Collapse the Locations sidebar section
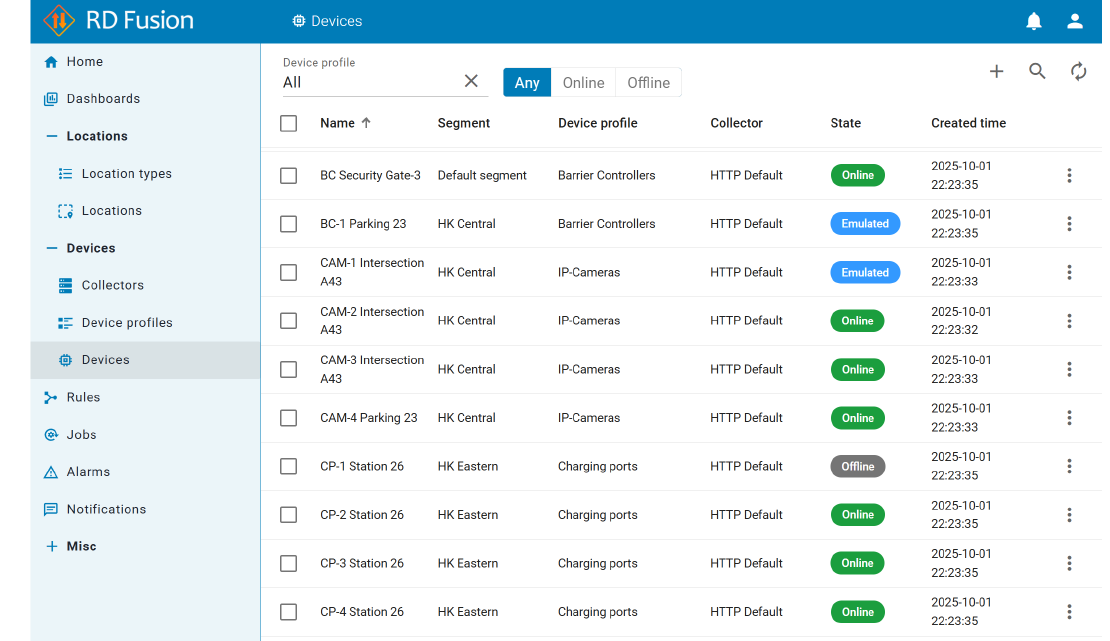The image size is (1110, 641). pyautogui.click(x=52, y=136)
